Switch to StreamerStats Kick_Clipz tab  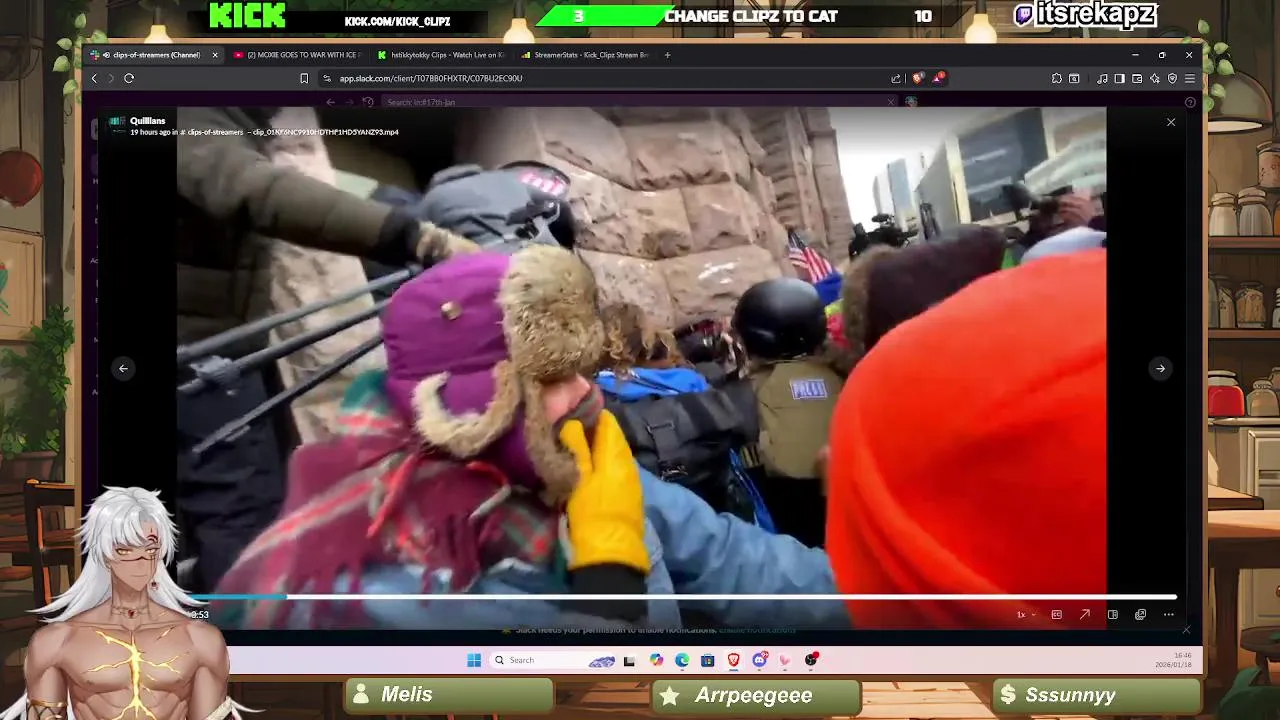(x=585, y=55)
